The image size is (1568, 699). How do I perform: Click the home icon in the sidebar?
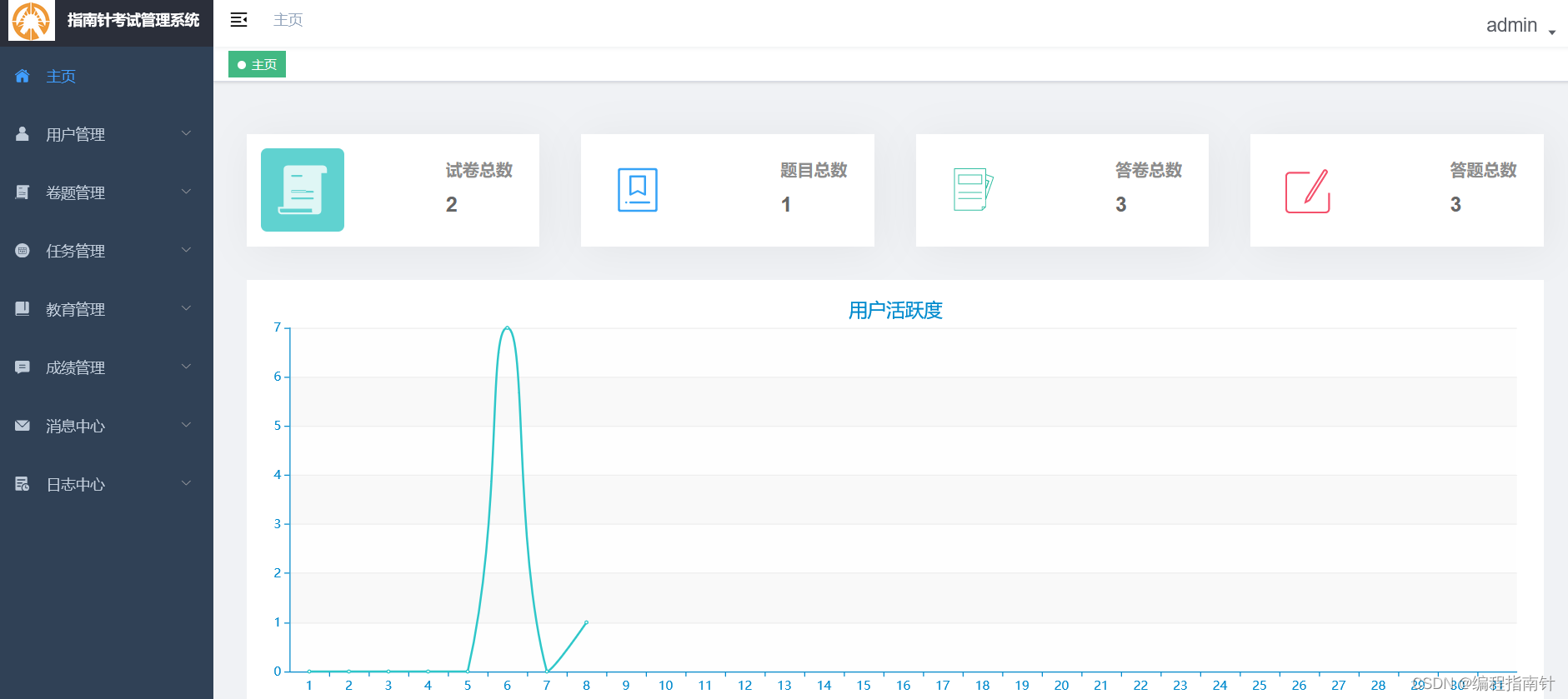[23, 77]
